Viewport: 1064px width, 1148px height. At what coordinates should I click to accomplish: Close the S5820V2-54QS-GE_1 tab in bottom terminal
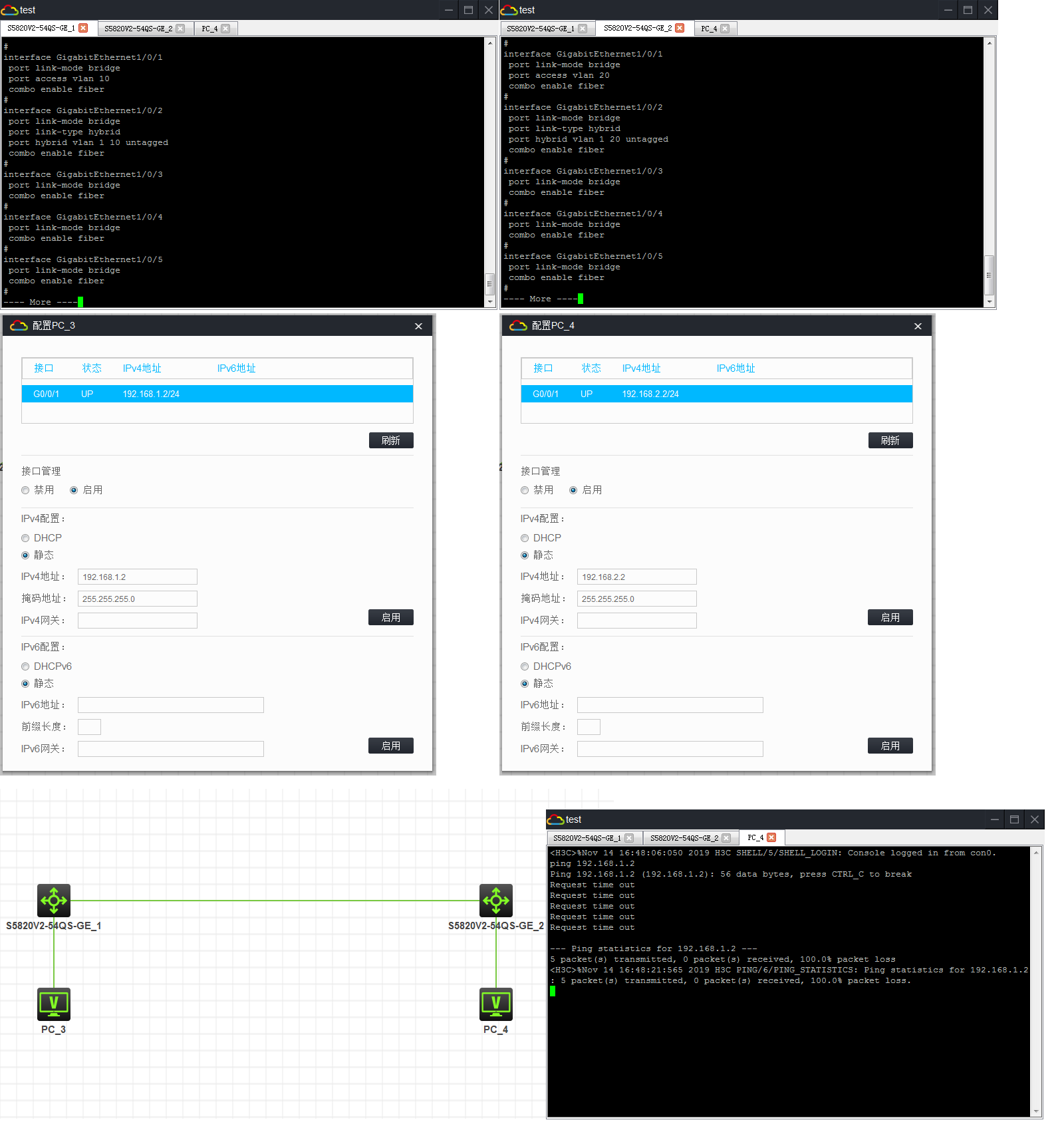[629, 838]
